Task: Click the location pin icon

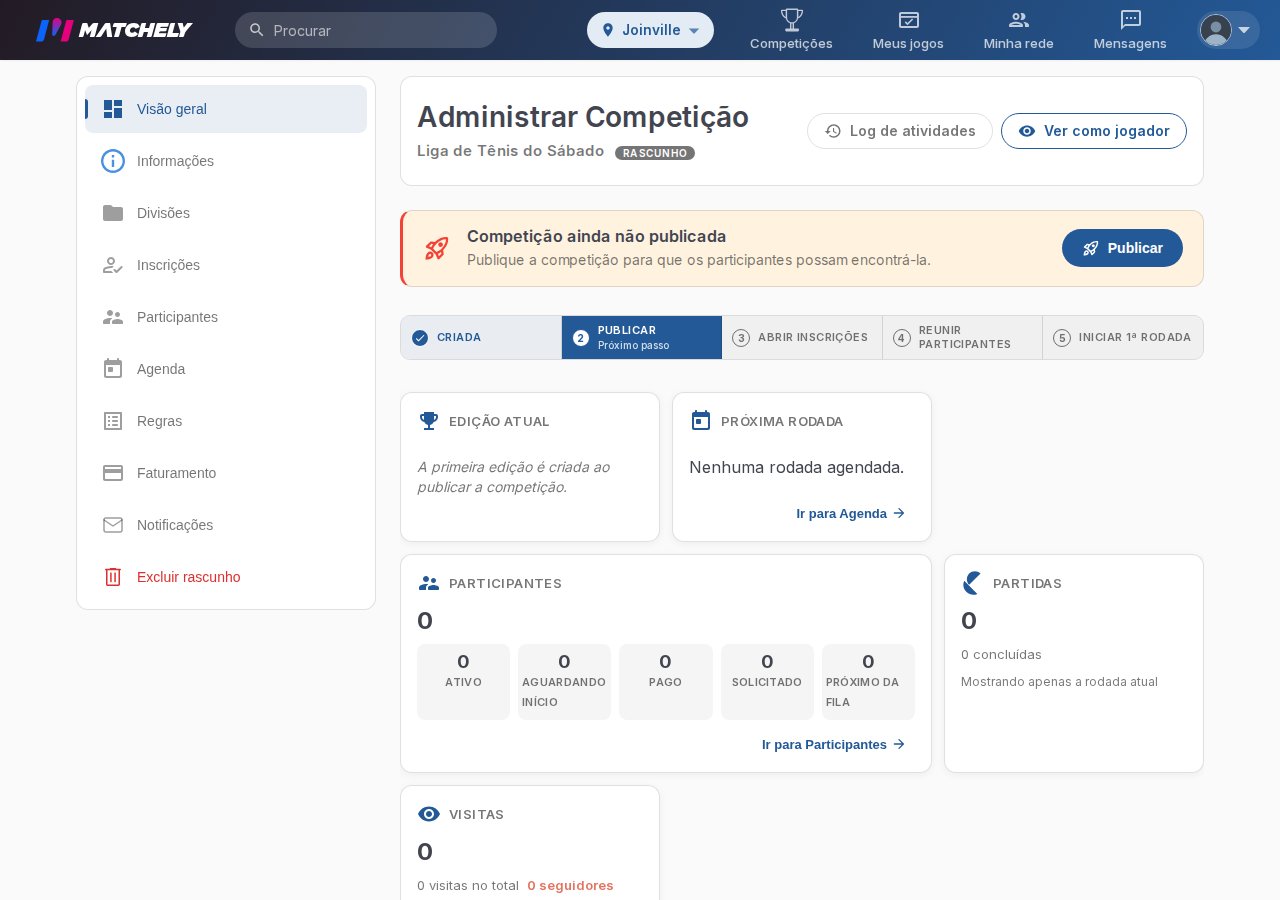Action: point(608,30)
